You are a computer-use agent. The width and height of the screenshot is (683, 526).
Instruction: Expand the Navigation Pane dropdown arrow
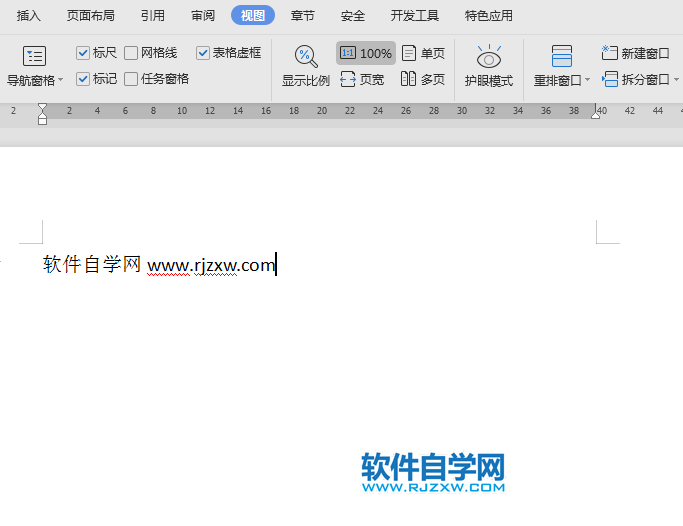(x=60, y=80)
